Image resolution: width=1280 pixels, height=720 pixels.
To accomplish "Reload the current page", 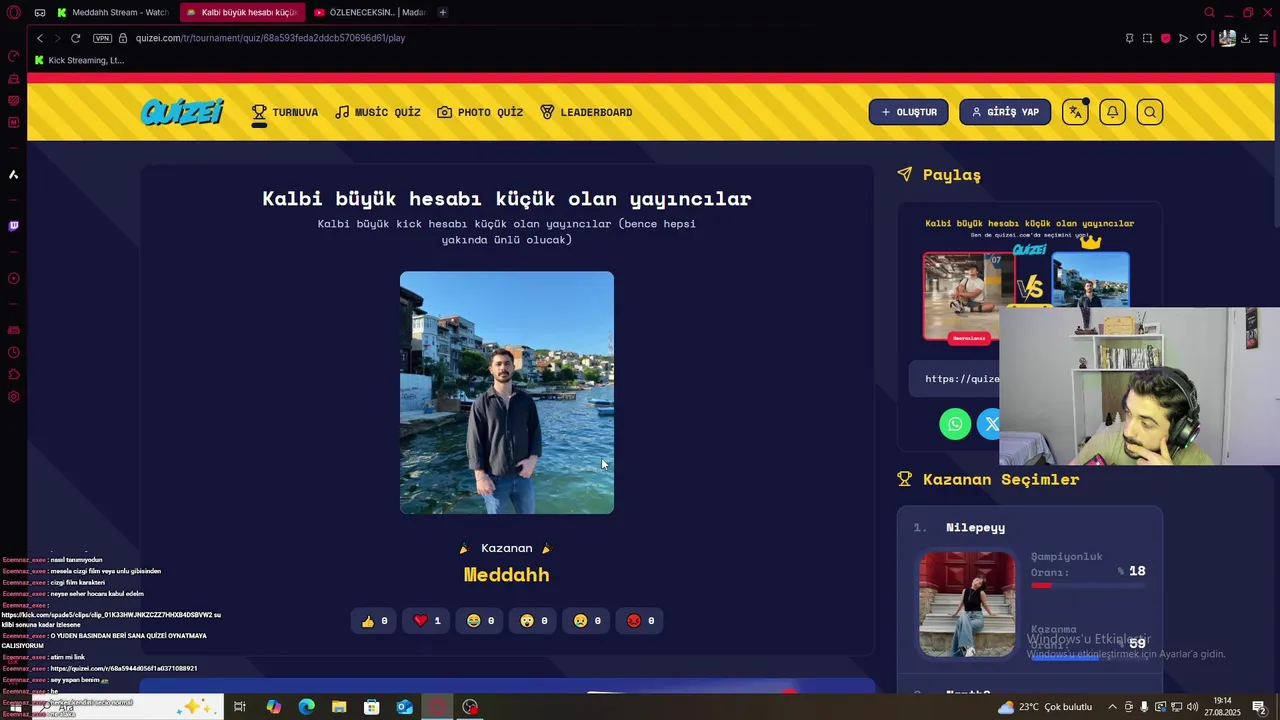I will click(75, 38).
